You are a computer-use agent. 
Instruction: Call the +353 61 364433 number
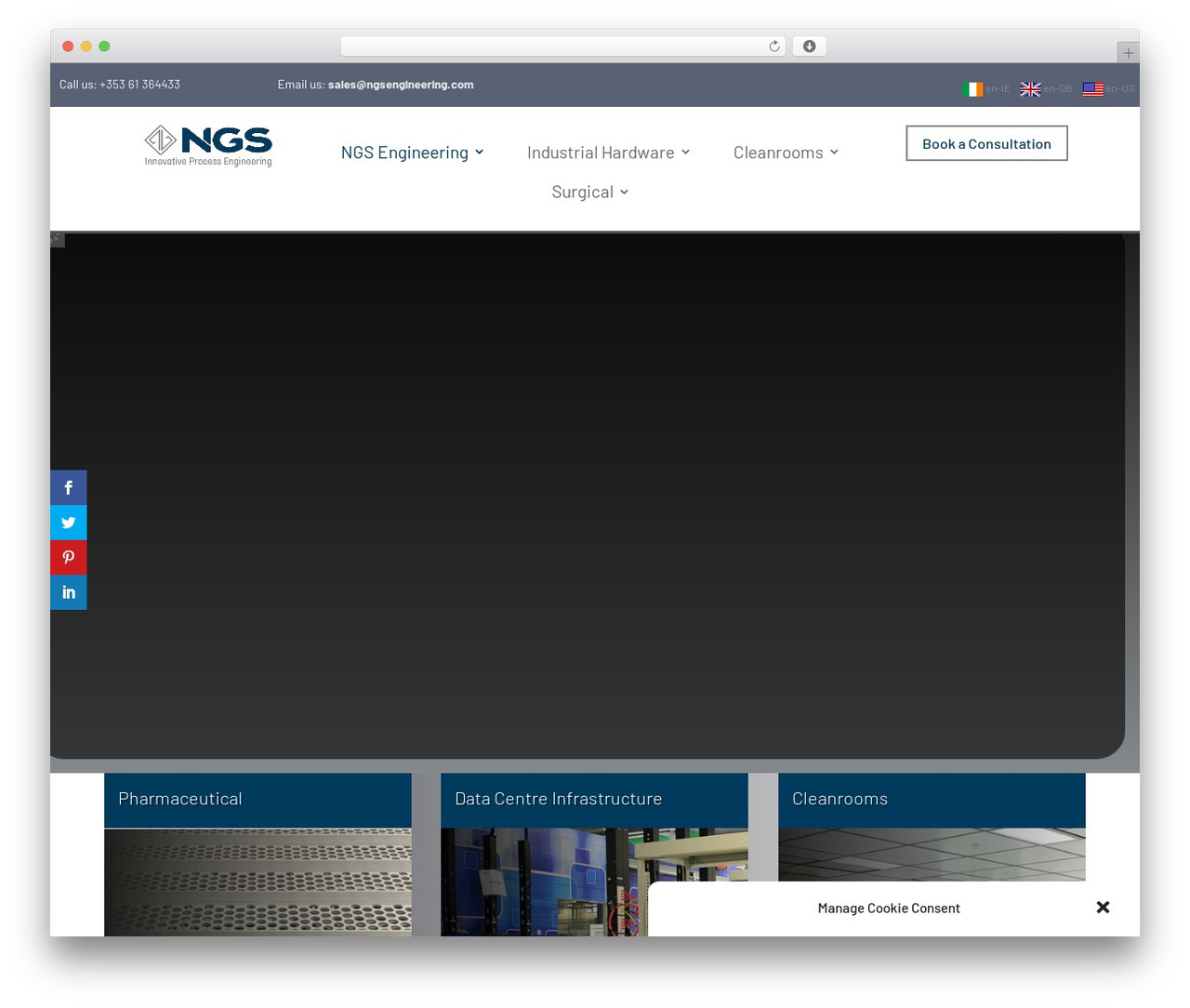tap(139, 85)
